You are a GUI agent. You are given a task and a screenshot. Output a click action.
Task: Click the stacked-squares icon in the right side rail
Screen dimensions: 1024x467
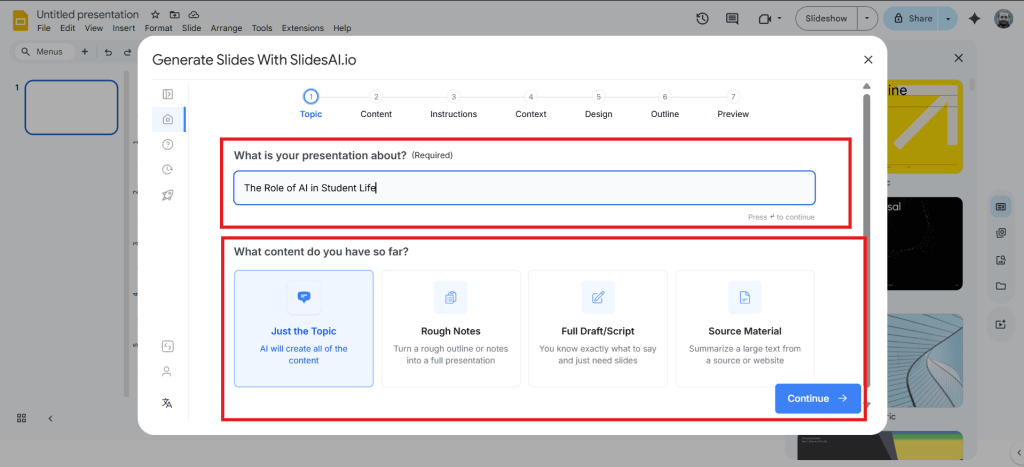(x=1000, y=233)
